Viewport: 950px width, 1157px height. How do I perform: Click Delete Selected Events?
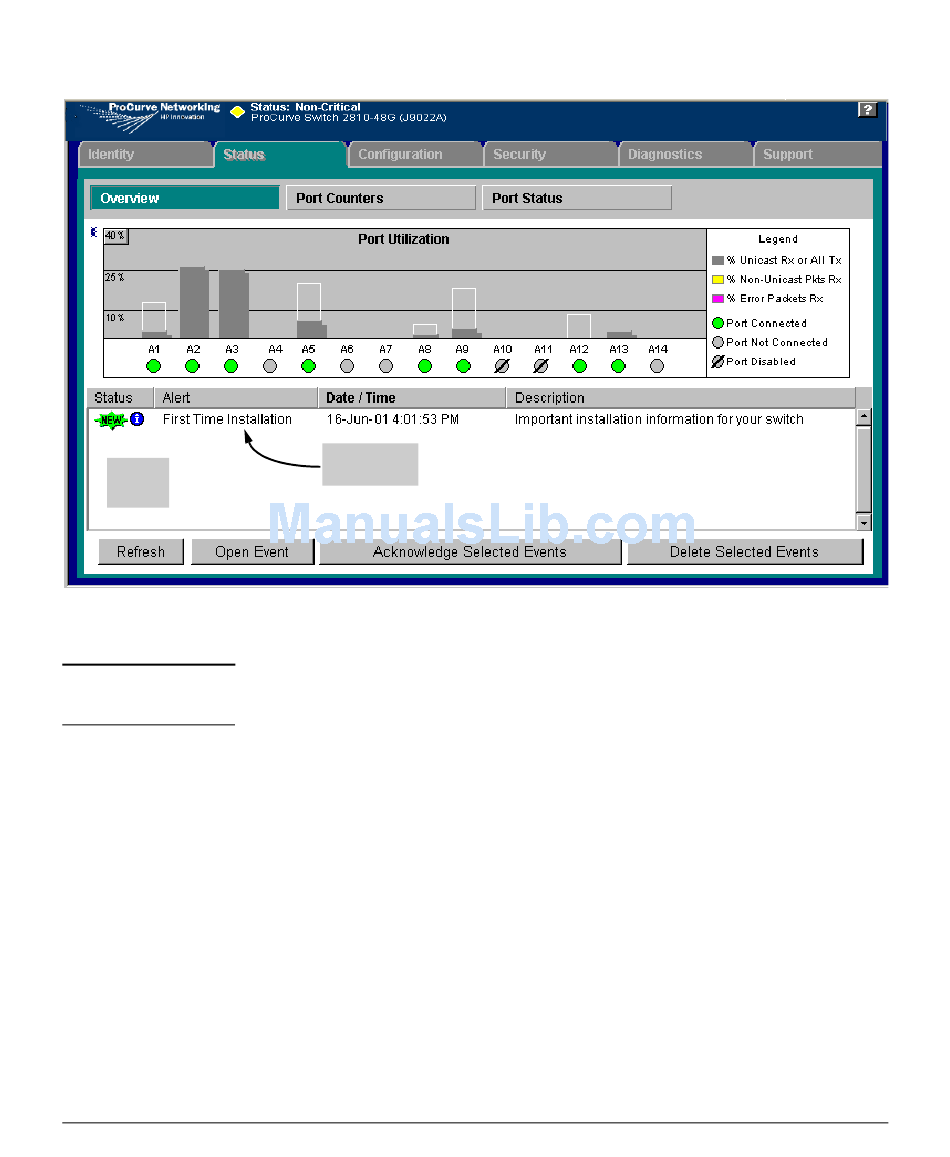pyautogui.click(x=745, y=552)
